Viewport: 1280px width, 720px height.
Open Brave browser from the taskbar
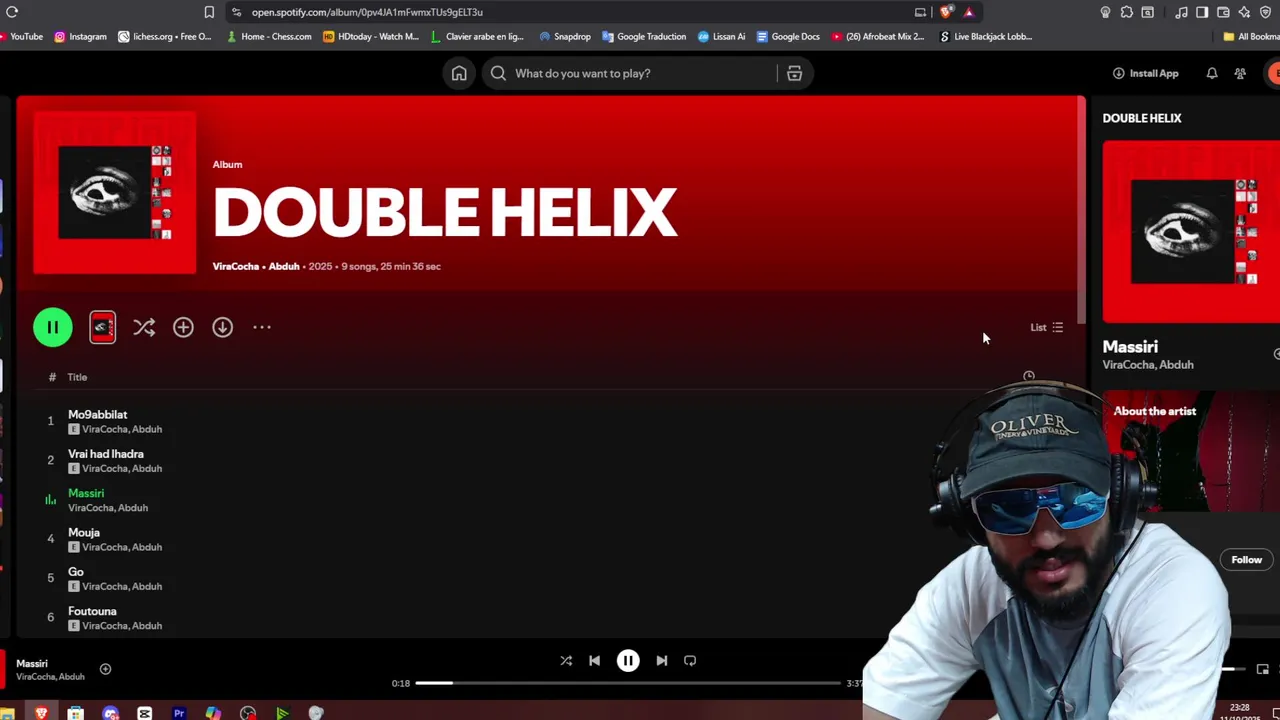[41, 713]
